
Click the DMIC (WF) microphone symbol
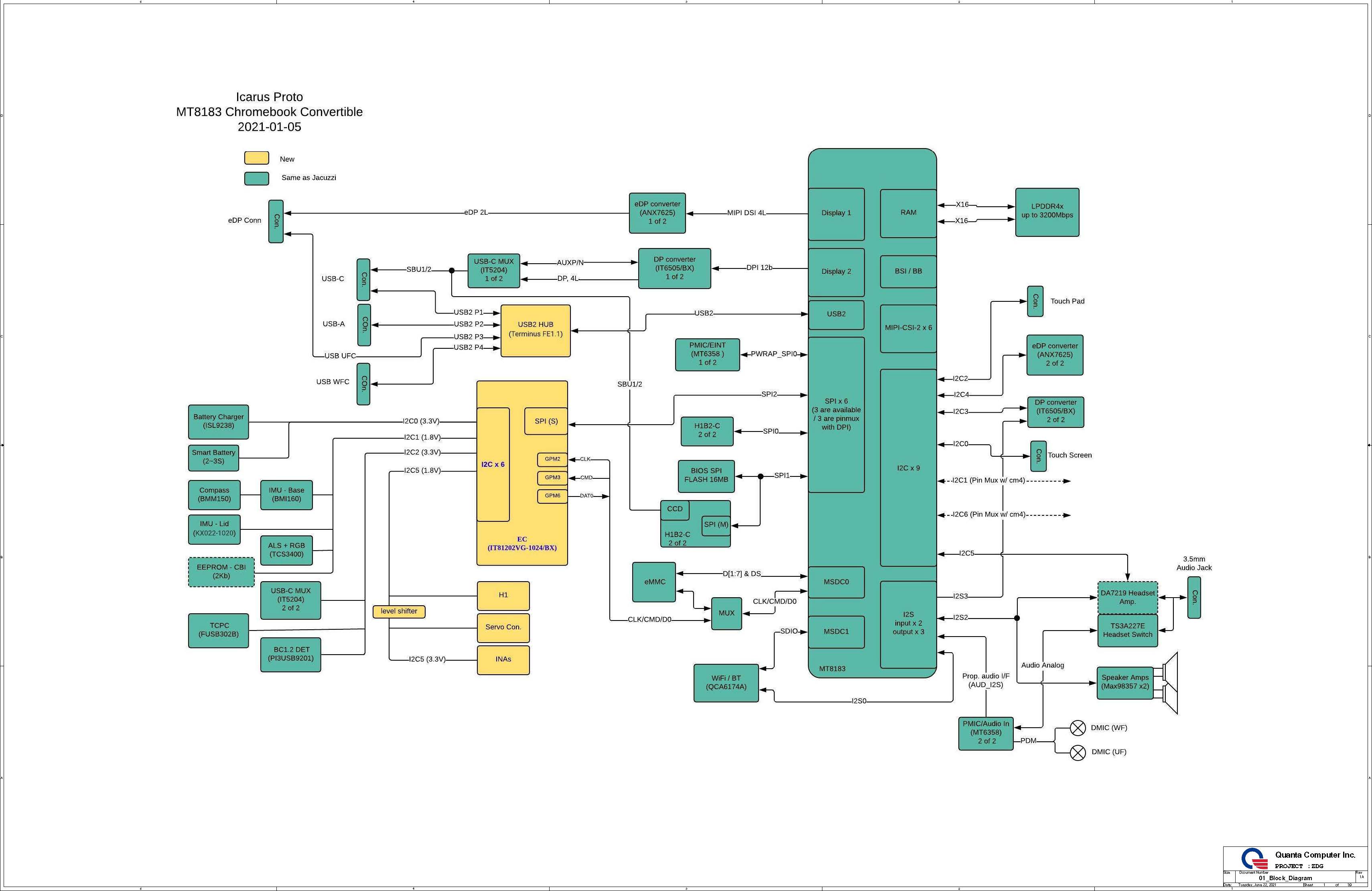point(1078,728)
